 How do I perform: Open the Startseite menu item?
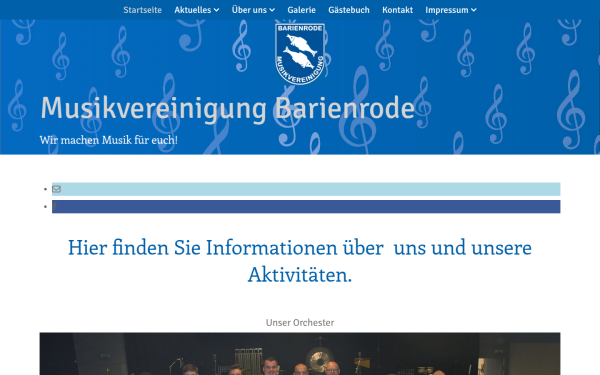(x=142, y=10)
